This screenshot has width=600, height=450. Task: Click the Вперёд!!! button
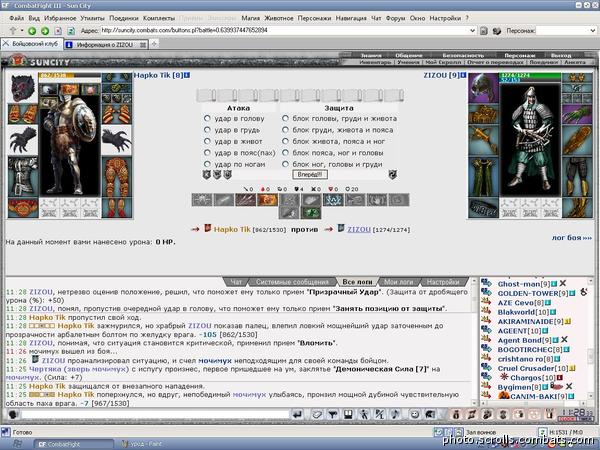pos(310,174)
